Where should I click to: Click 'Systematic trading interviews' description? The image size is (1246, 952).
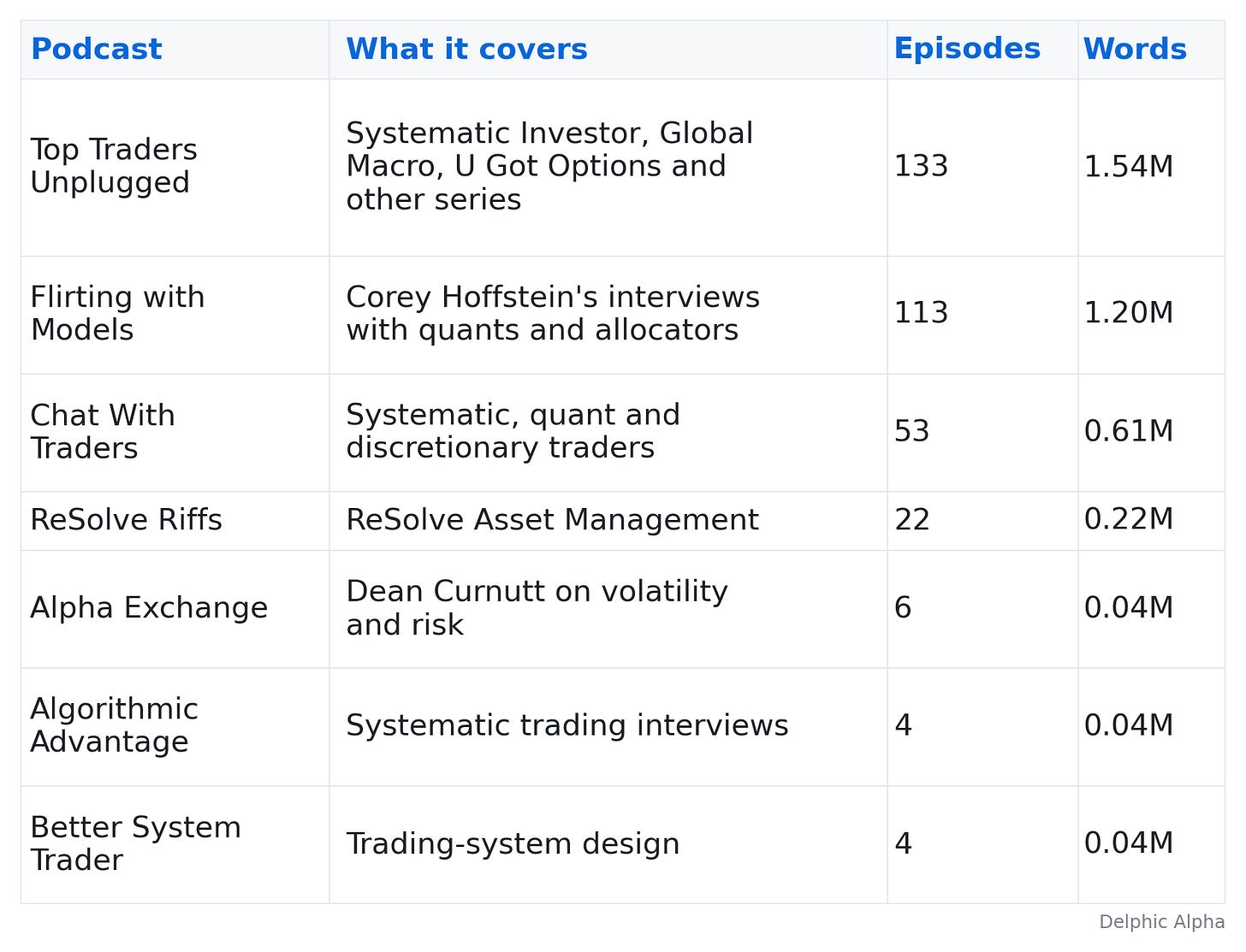click(567, 725)
